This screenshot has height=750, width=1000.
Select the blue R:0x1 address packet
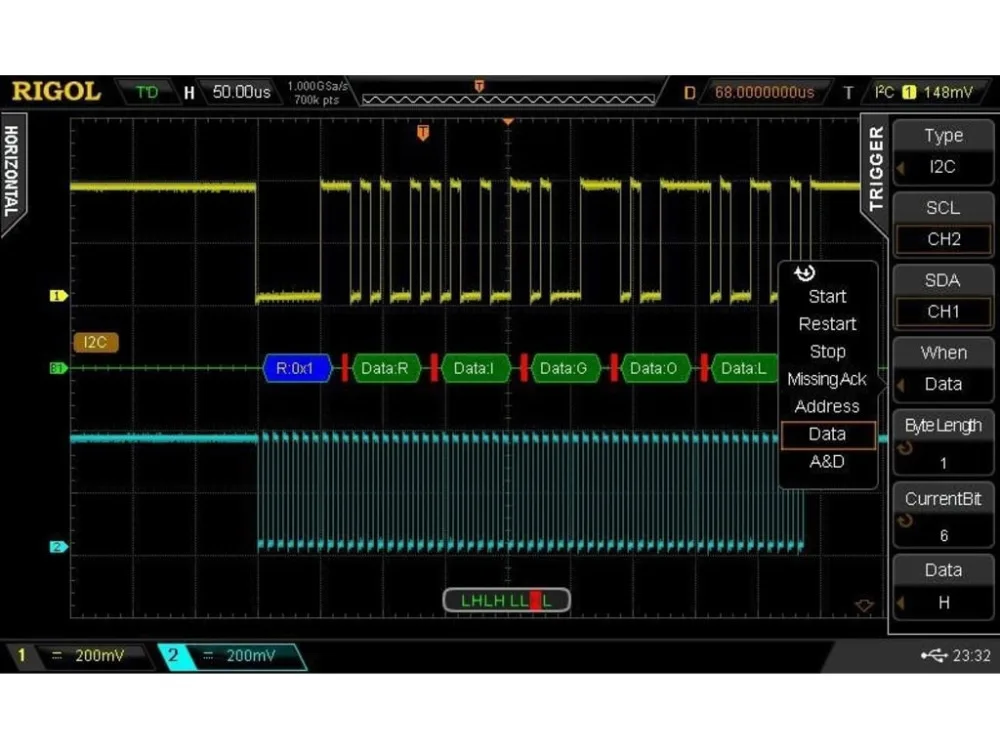click(297, 368)
